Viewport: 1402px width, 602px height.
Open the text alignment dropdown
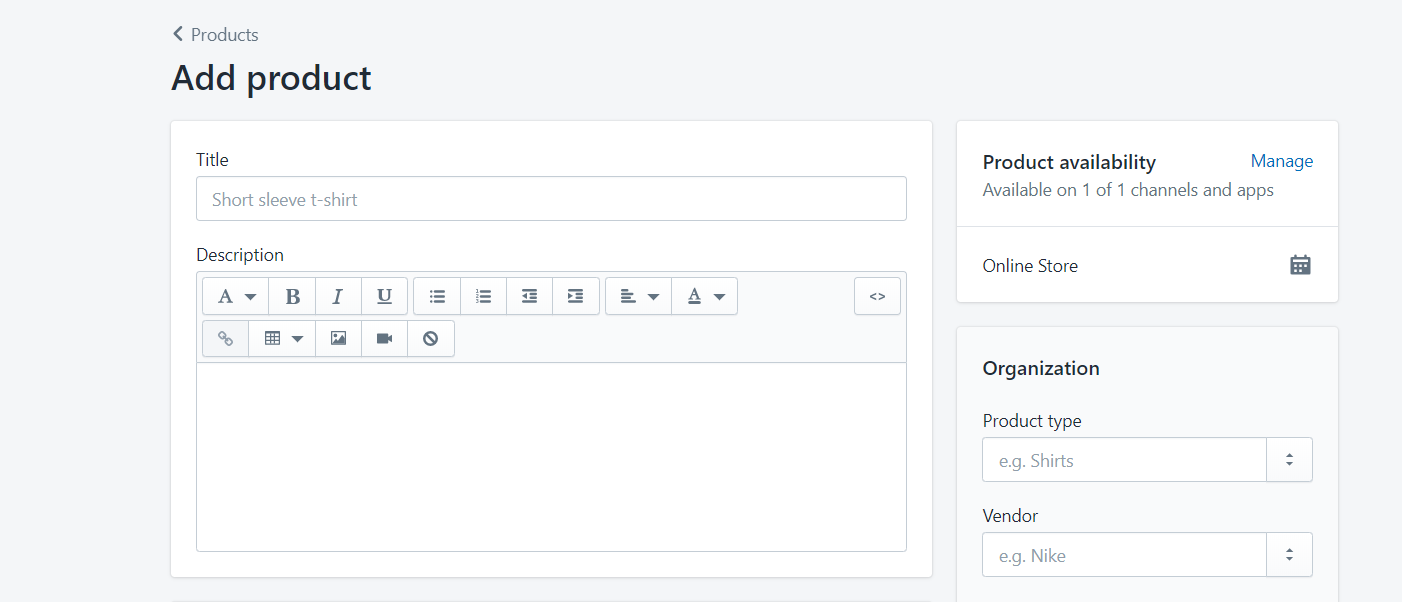click(x=638, y=297)
